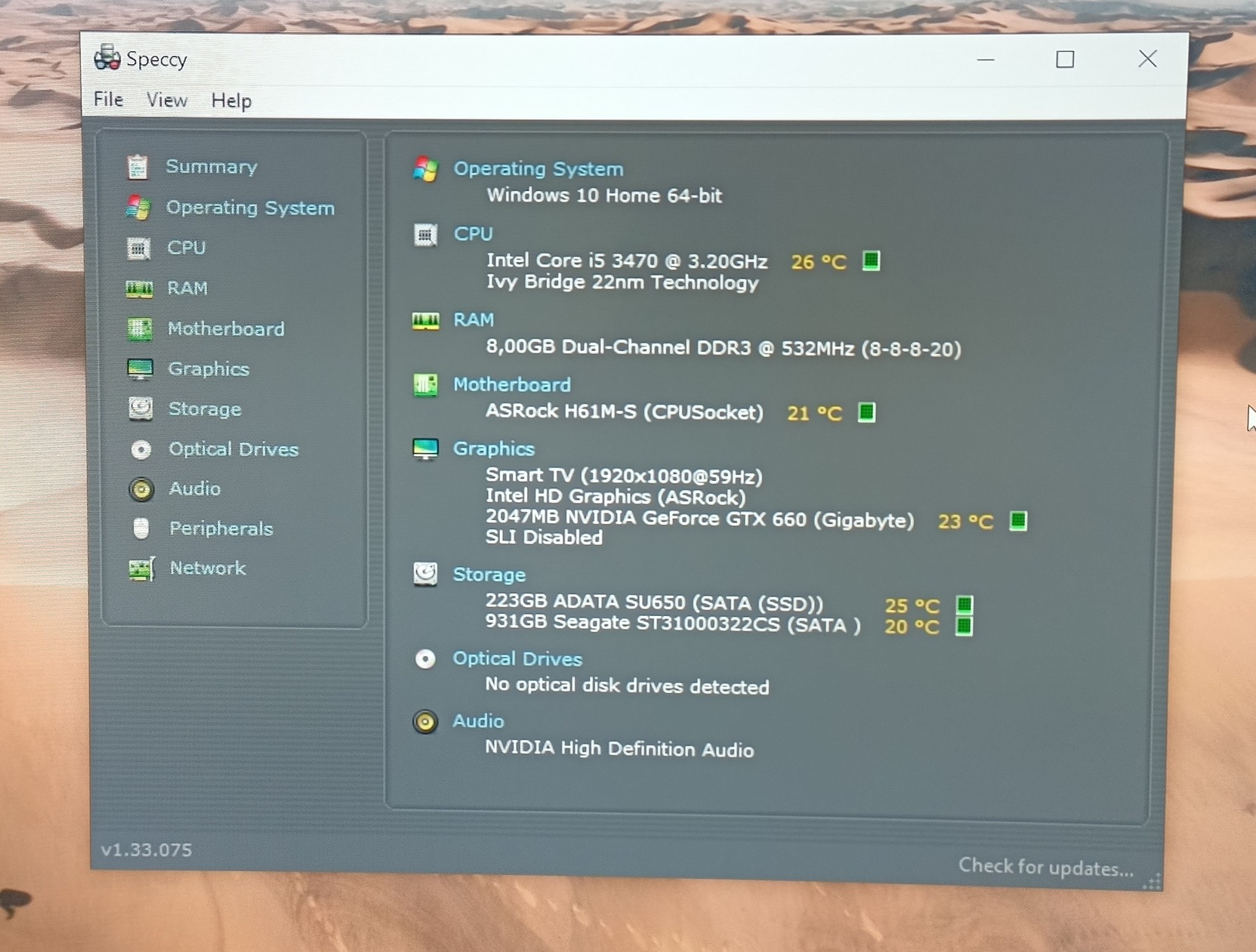Click Check for updates link

(1046, 867)
